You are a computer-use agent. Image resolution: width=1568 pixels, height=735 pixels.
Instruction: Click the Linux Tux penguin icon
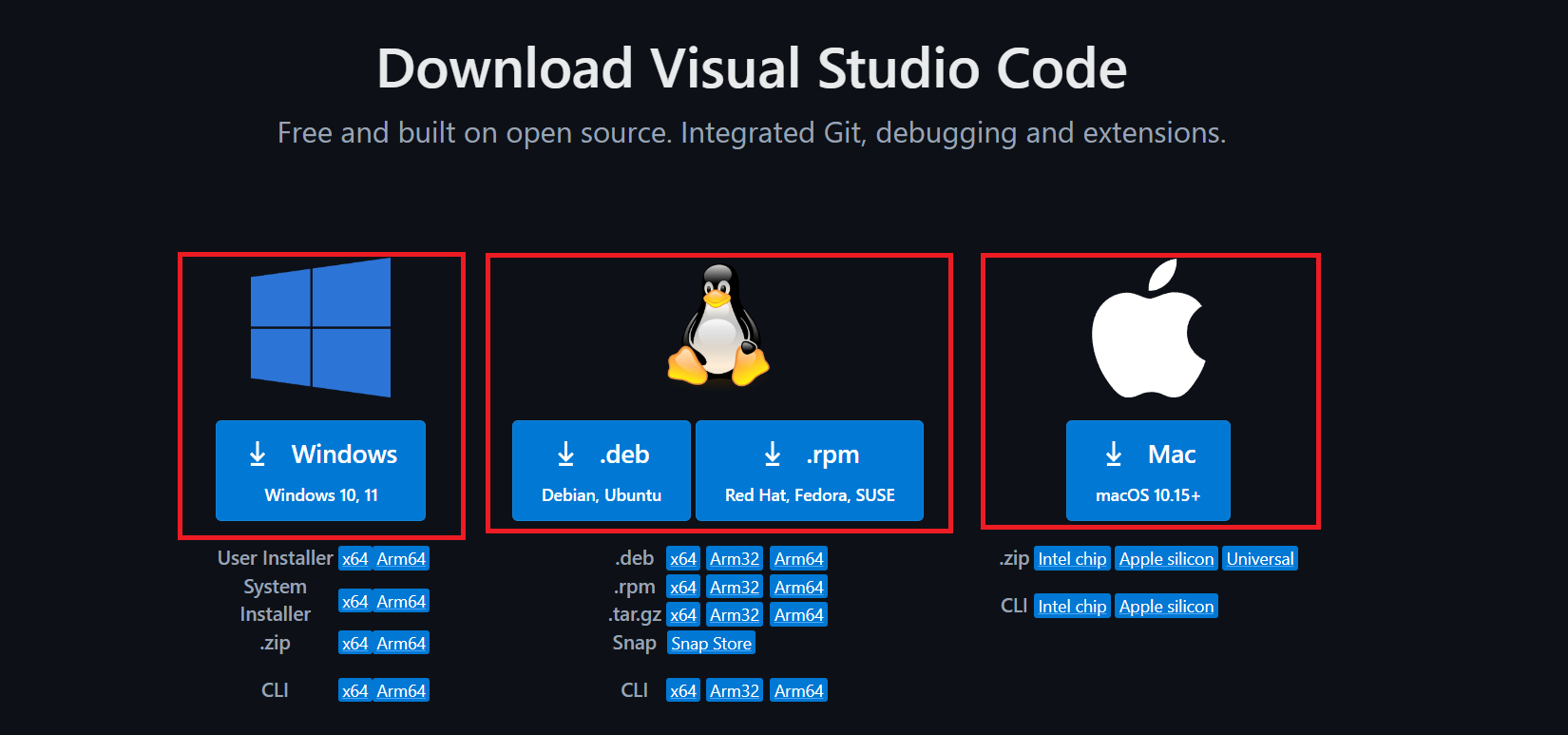[718, 325]
